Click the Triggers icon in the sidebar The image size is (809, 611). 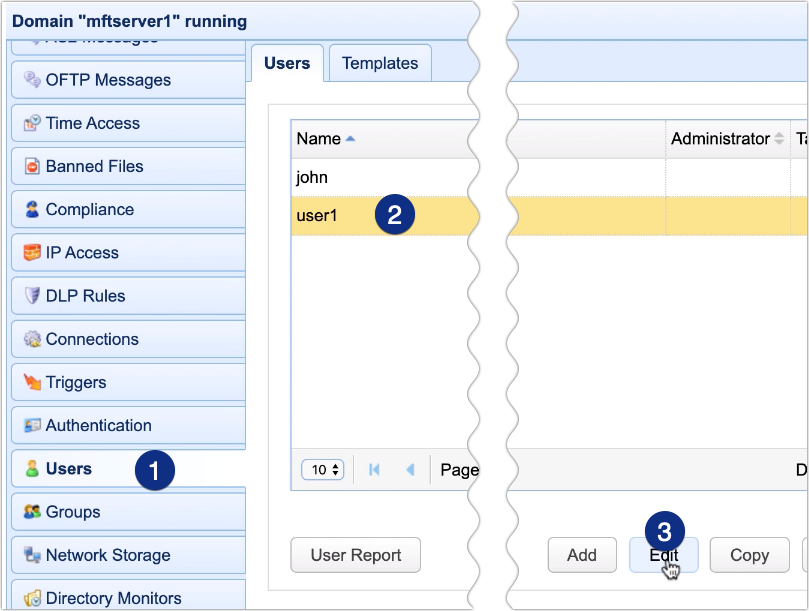pyautogui.click(x=32, y=381)
